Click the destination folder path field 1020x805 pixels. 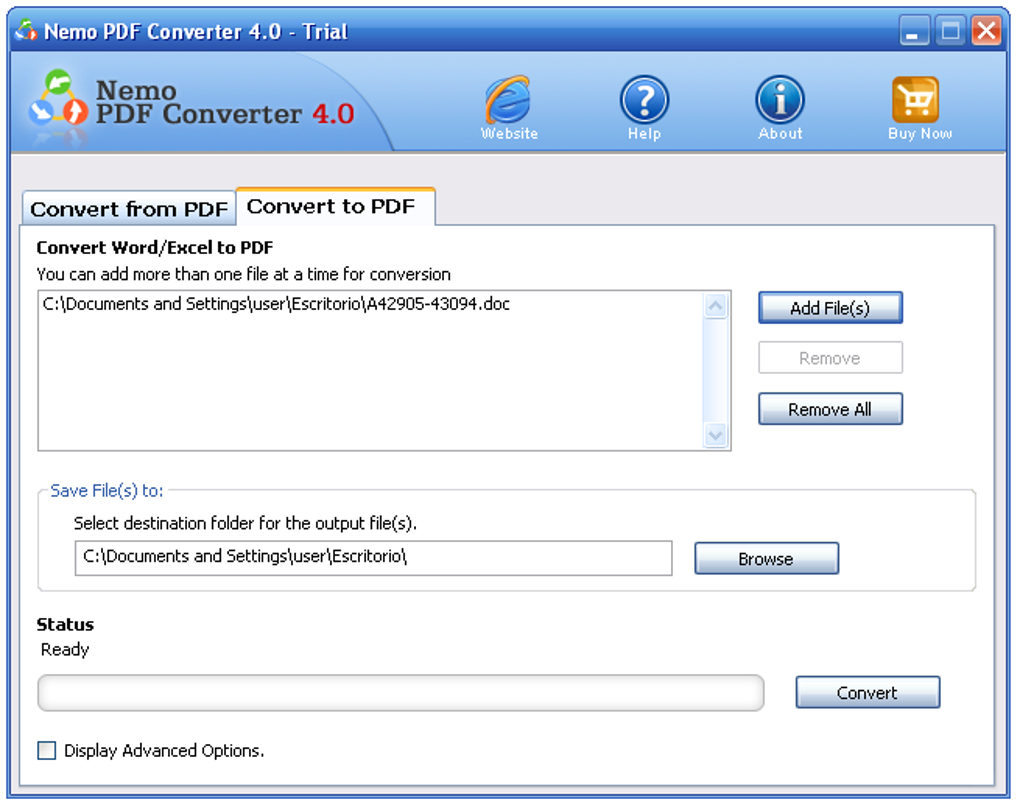tap(373, 558)
